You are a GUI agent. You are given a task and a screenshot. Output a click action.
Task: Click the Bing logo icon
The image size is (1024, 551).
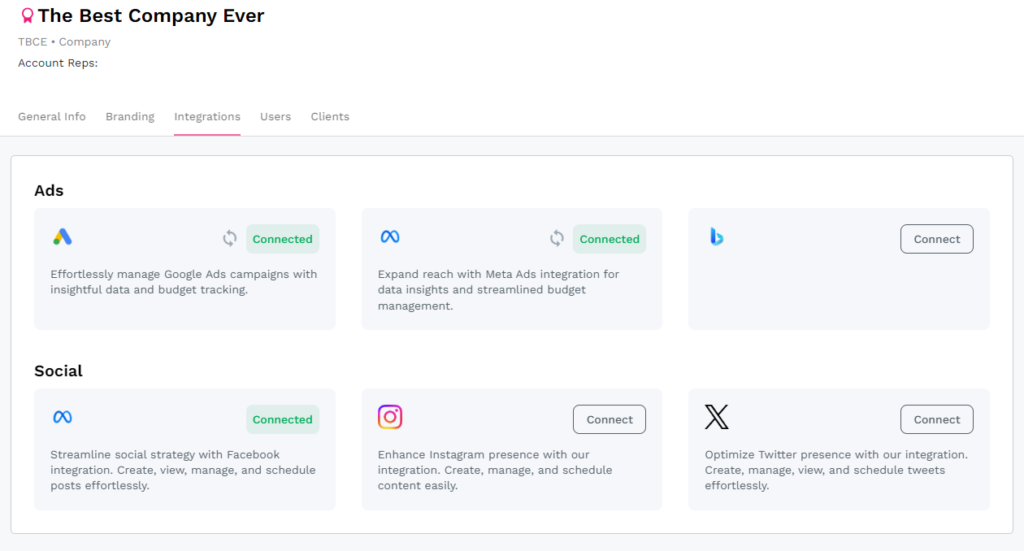(x=716, y=237)
